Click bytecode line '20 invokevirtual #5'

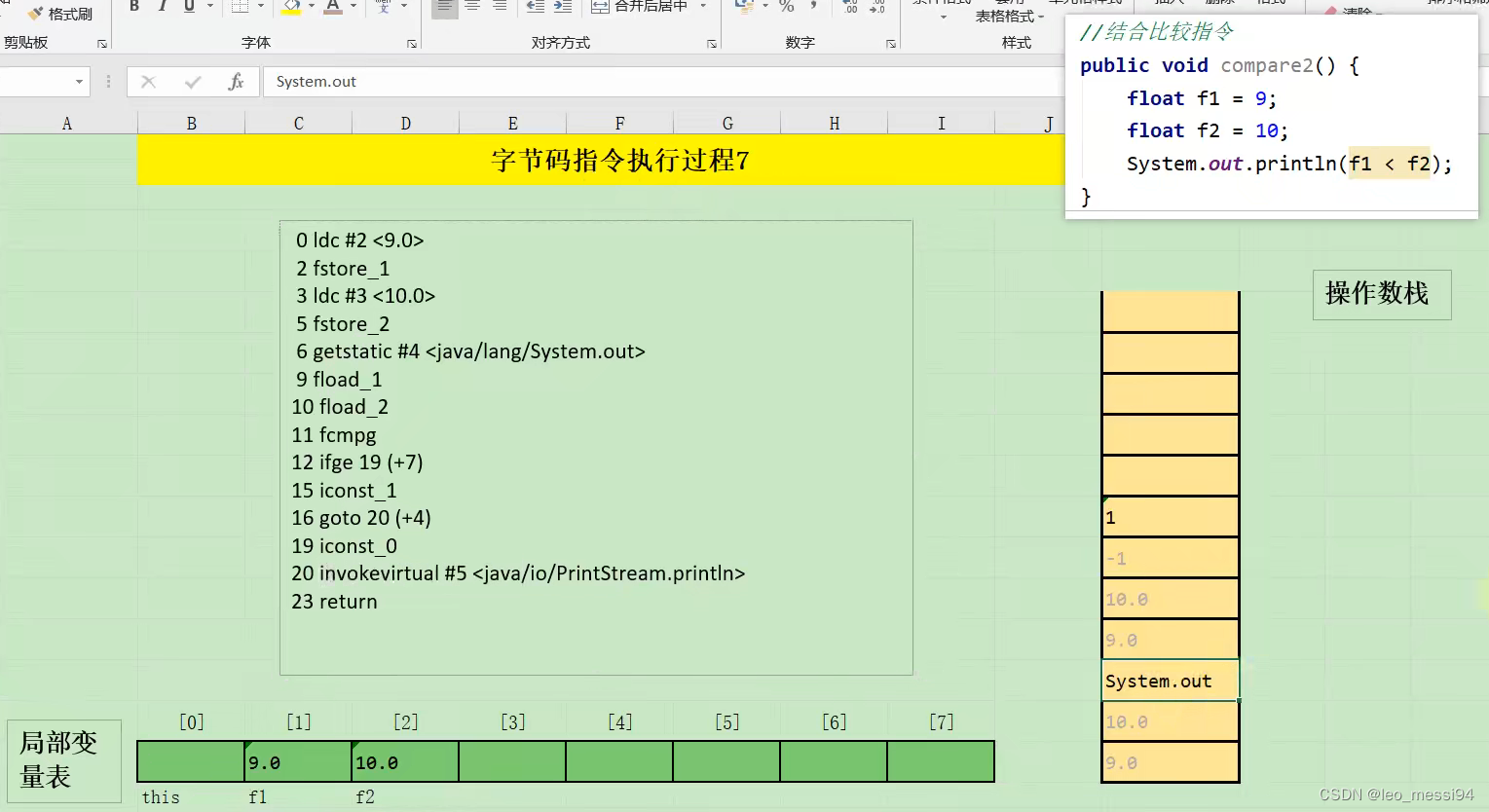coord(518,573)
